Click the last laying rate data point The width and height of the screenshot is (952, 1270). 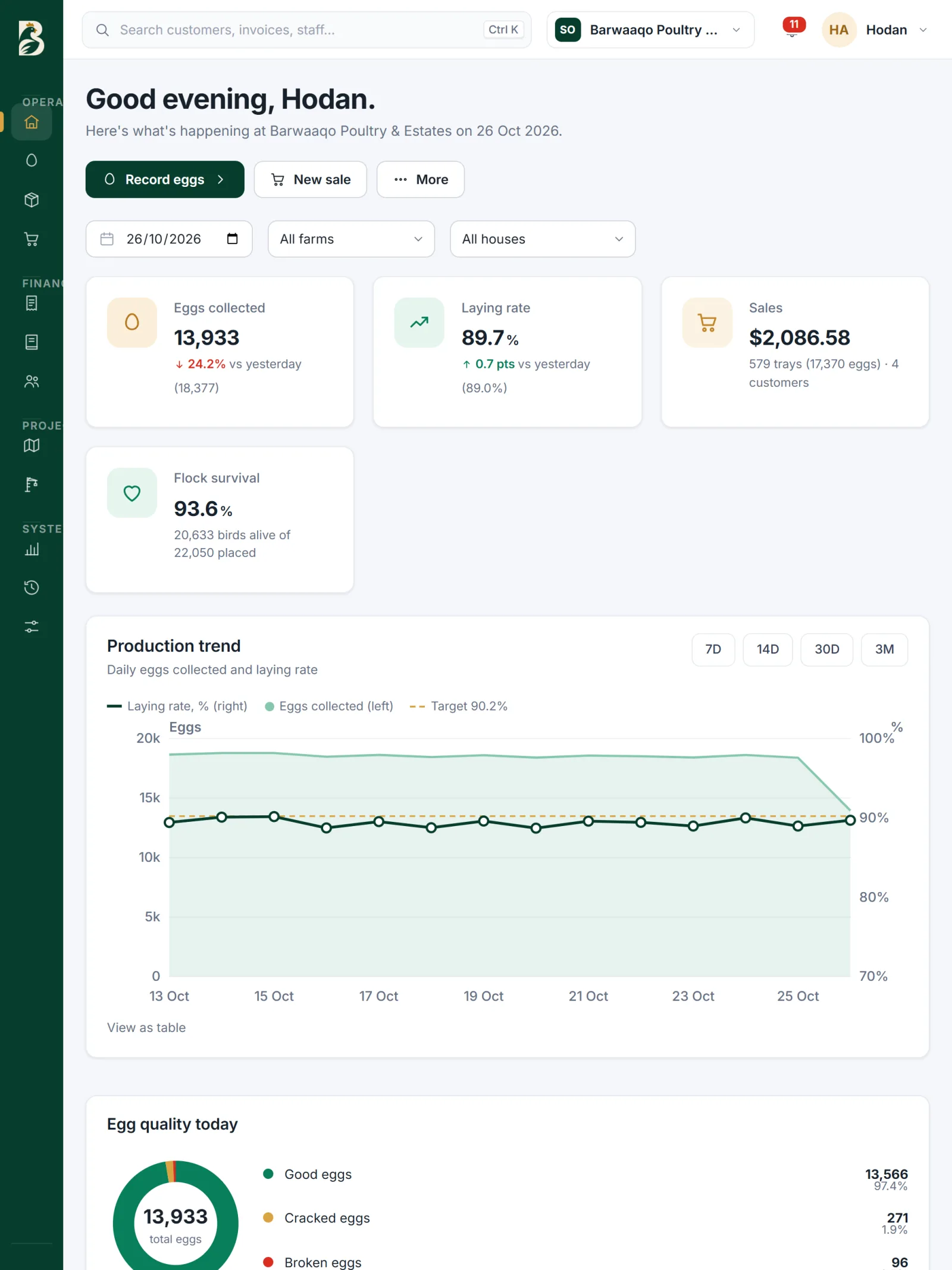pyautogui.click(x=850, y=820)
